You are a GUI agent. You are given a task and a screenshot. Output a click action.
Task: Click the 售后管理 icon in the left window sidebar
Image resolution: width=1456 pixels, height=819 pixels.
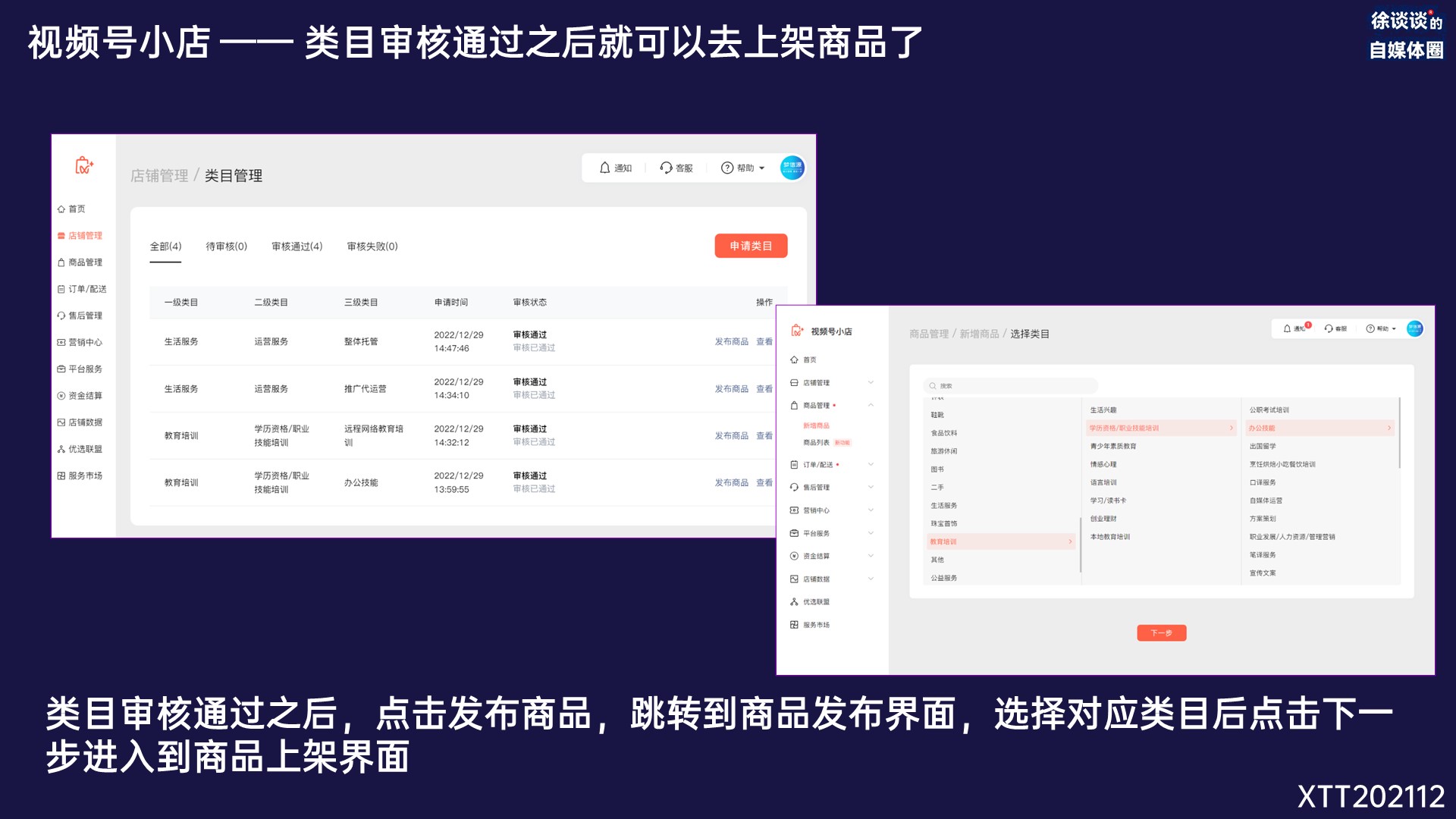click(x=61, y=315)
